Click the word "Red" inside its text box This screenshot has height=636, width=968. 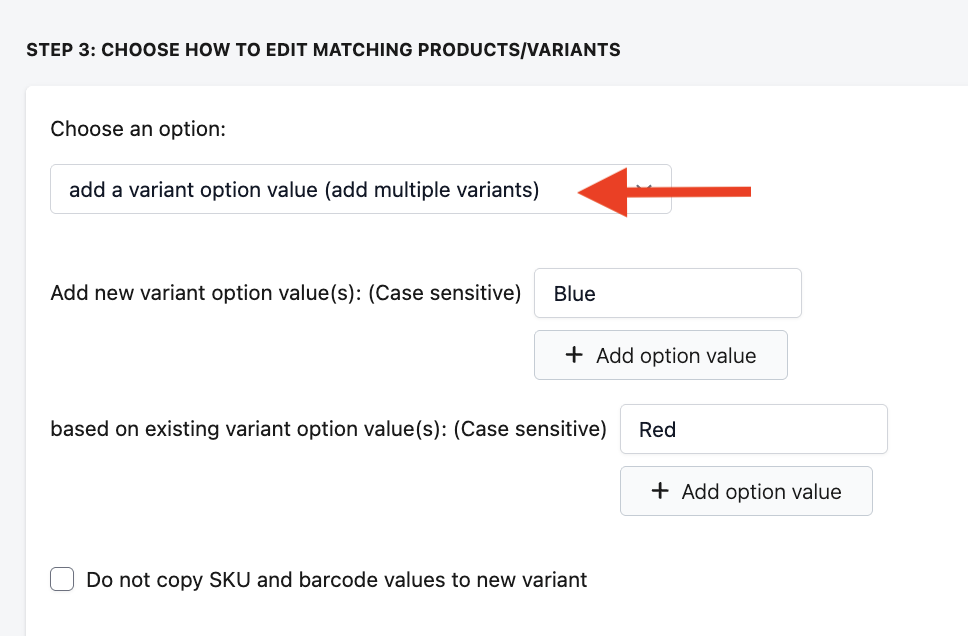(x=658, y=430)
